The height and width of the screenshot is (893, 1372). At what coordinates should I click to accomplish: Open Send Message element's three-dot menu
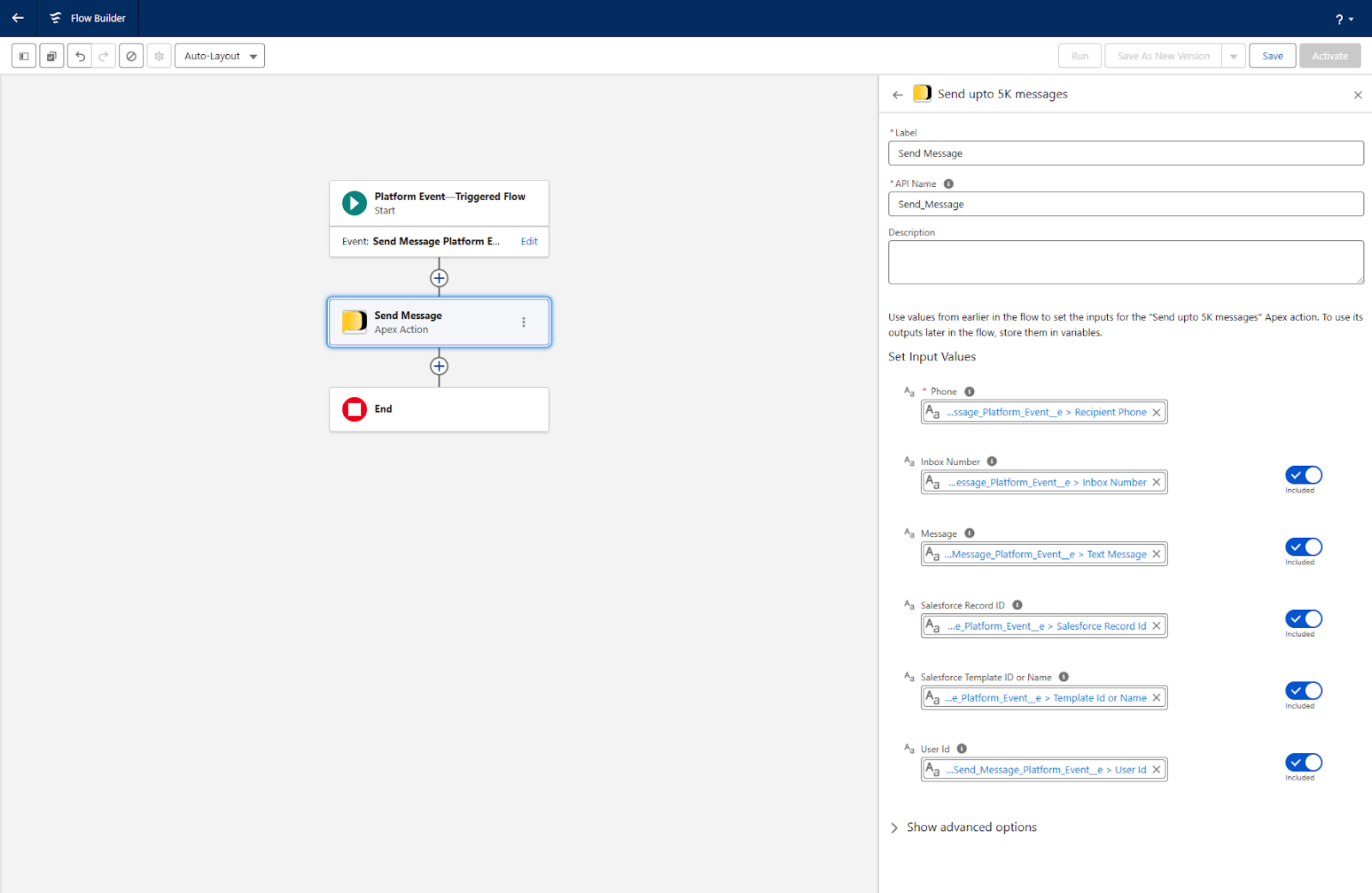tap(524, 323)
